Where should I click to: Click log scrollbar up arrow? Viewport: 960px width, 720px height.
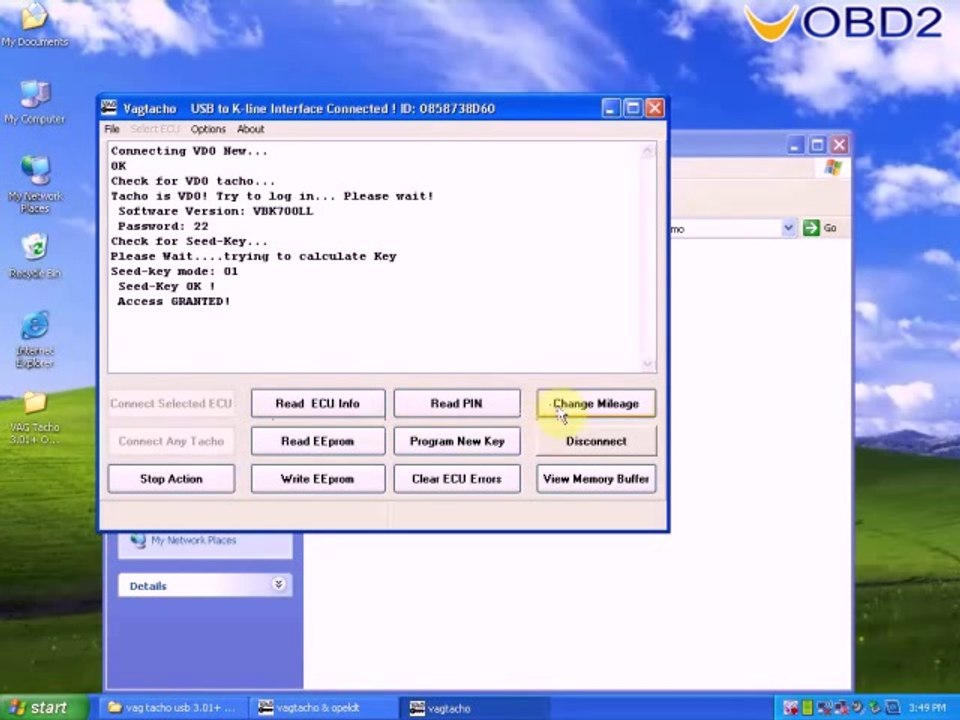click(648, 151)
